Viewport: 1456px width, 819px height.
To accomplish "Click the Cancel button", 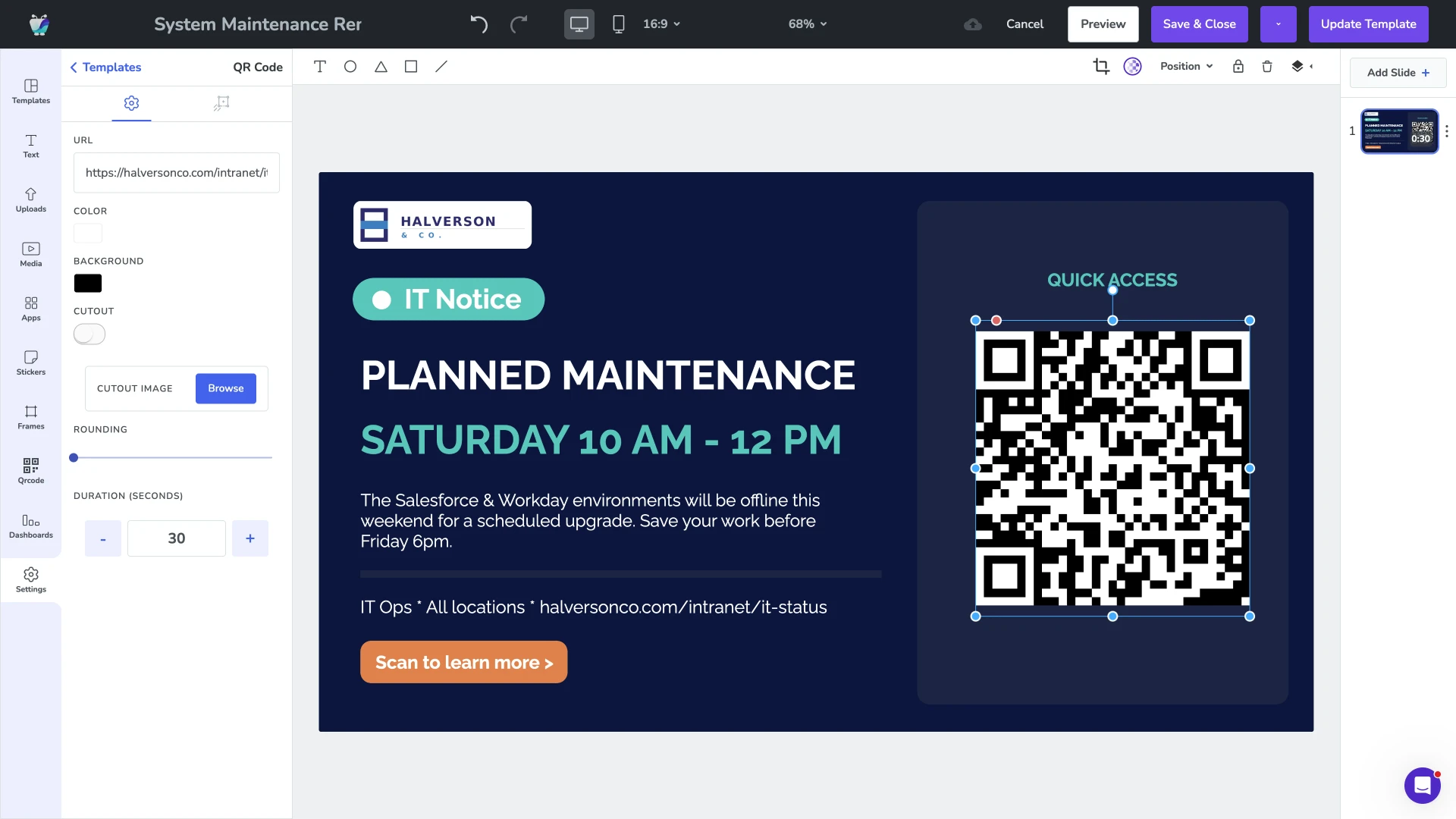I will (1025, 24).
